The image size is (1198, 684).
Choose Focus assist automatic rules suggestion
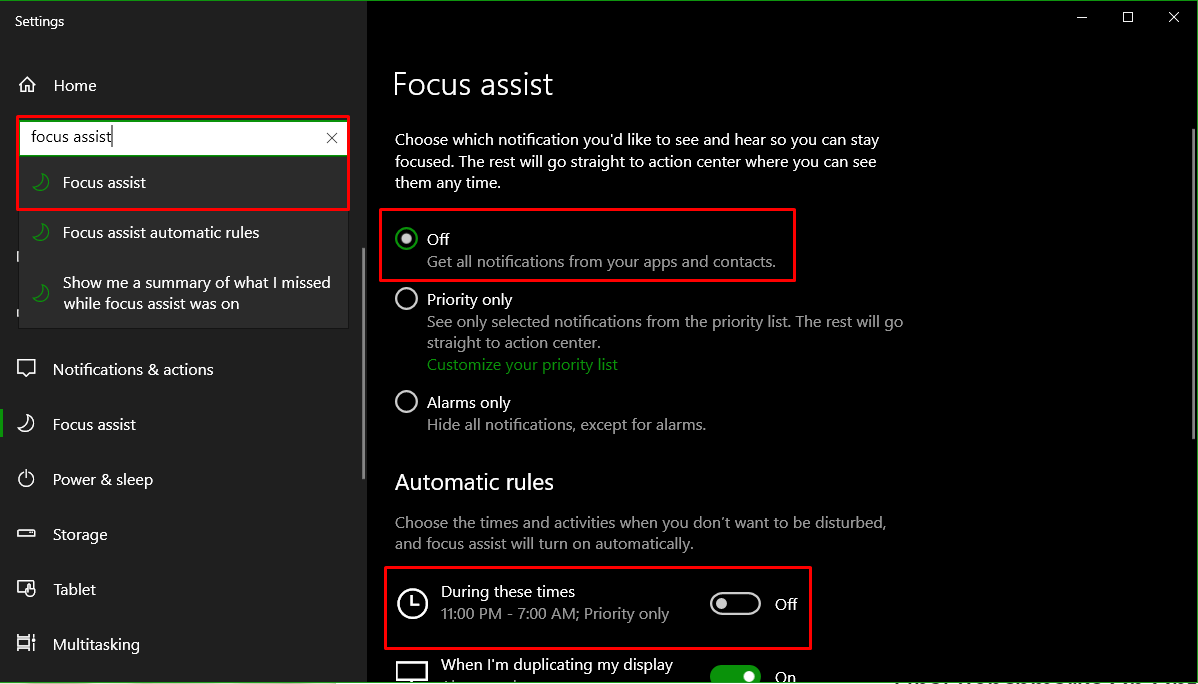183,233
